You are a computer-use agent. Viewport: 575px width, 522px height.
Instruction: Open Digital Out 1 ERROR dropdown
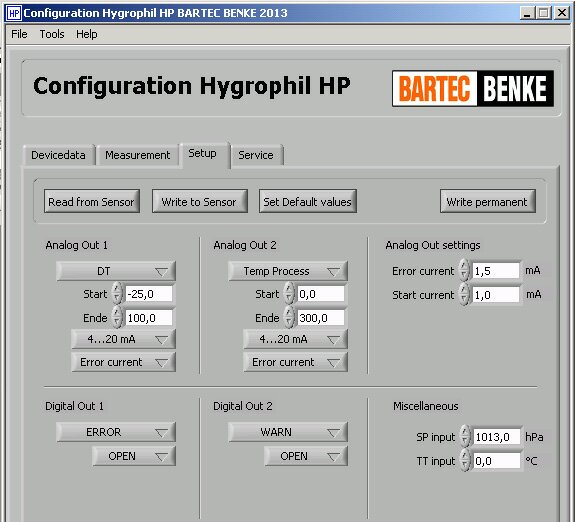pyautogui.click(x=116, y=432)
